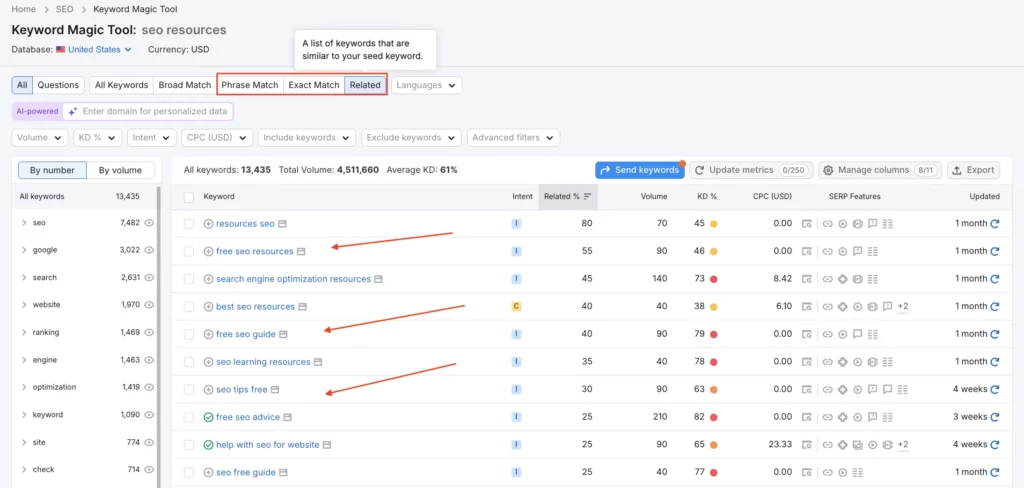Show extra +2 SERP features for best seo resources

click(903, 306)
